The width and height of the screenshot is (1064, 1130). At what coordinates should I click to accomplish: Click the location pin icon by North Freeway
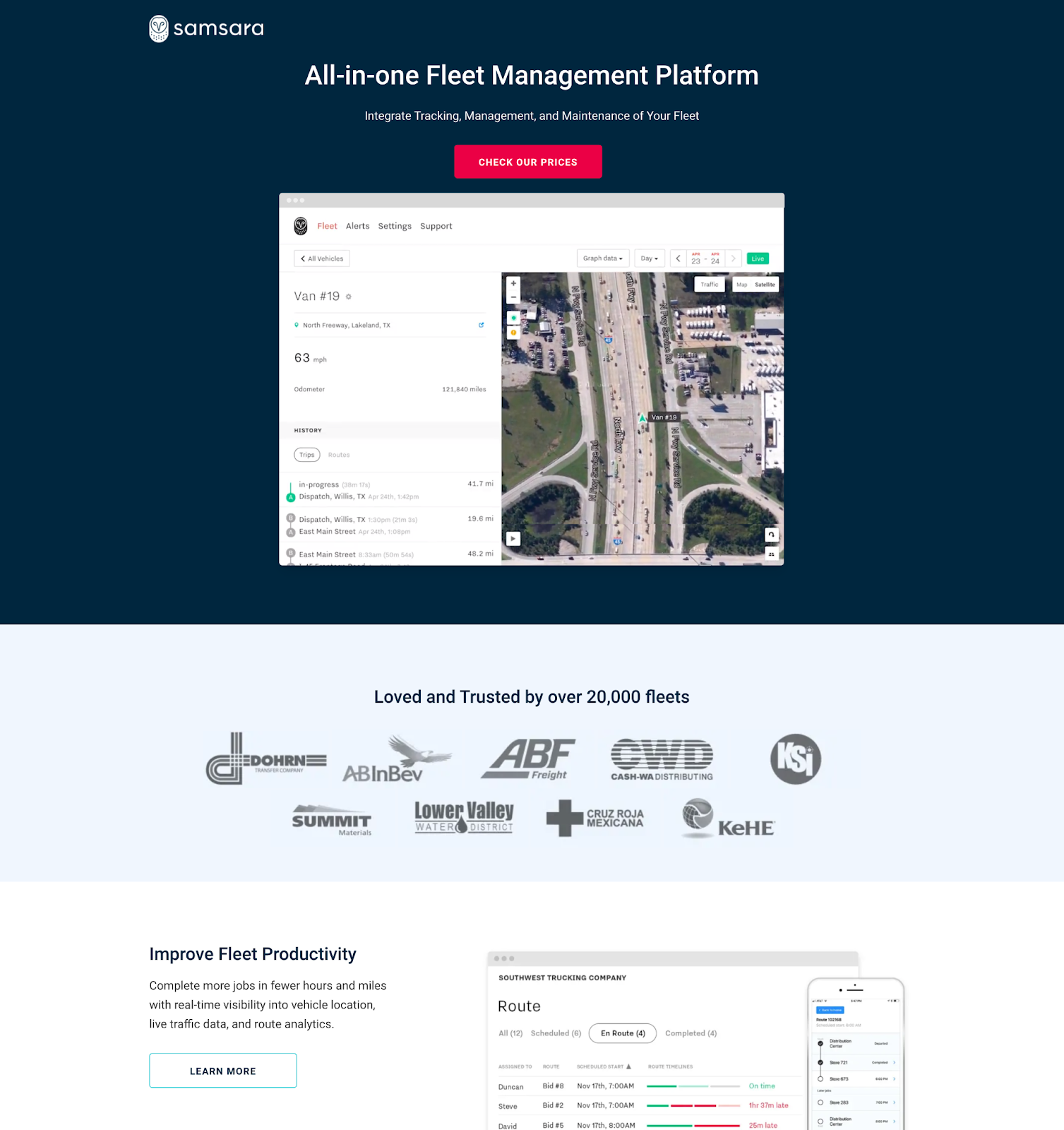297,325
